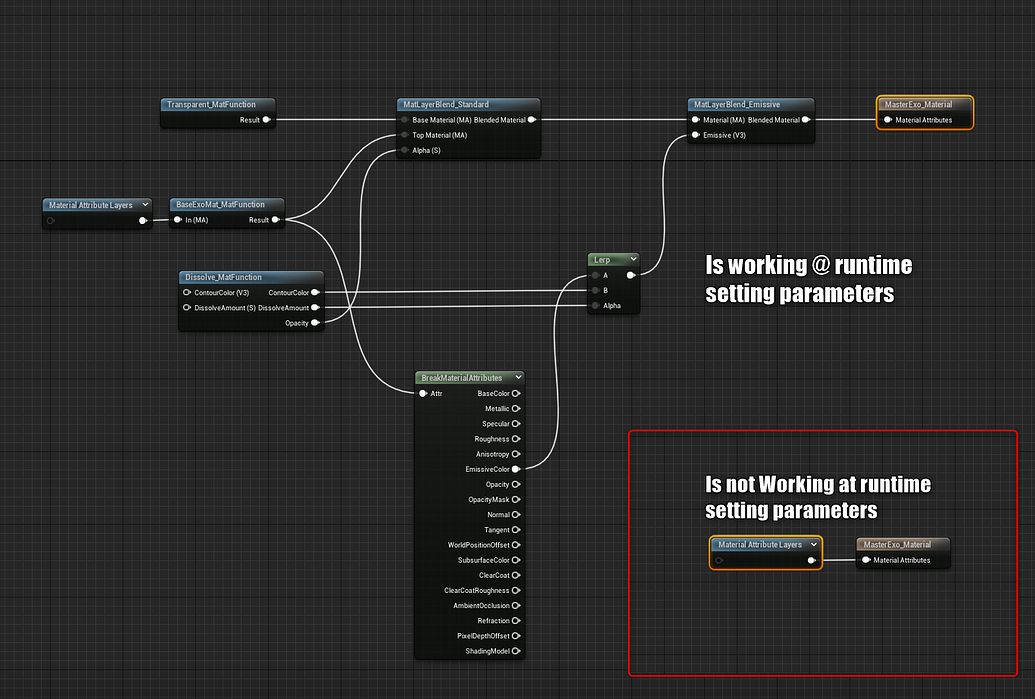Click the Opacity output pin on Dissolve_MatFunction

[x=316, y=323]
